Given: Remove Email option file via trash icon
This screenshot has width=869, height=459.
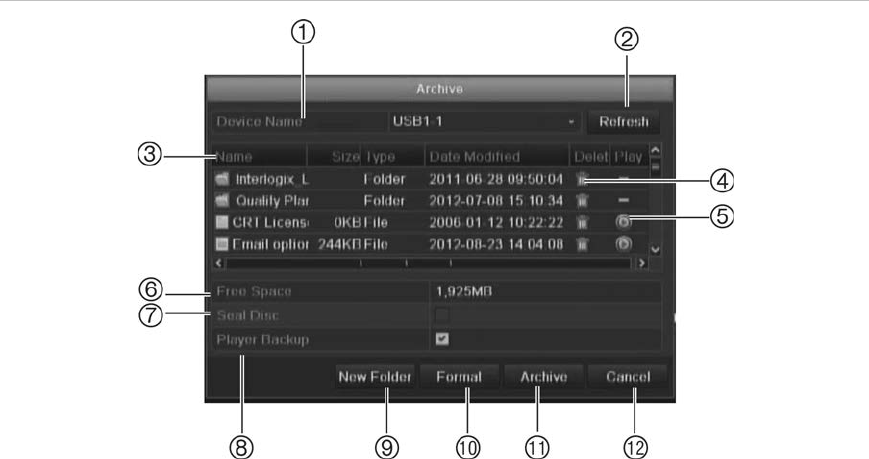Looking at the screenshot, I should 581,244.
